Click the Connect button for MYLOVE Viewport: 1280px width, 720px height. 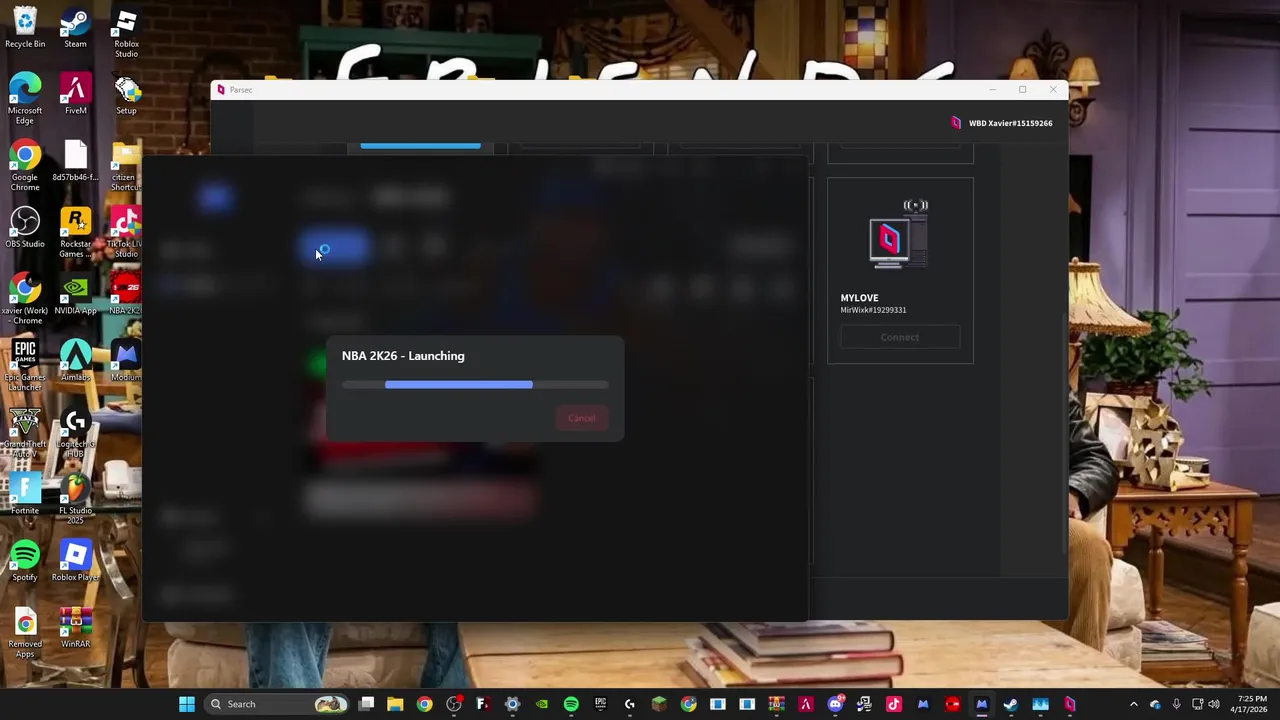tap(900, 337)
